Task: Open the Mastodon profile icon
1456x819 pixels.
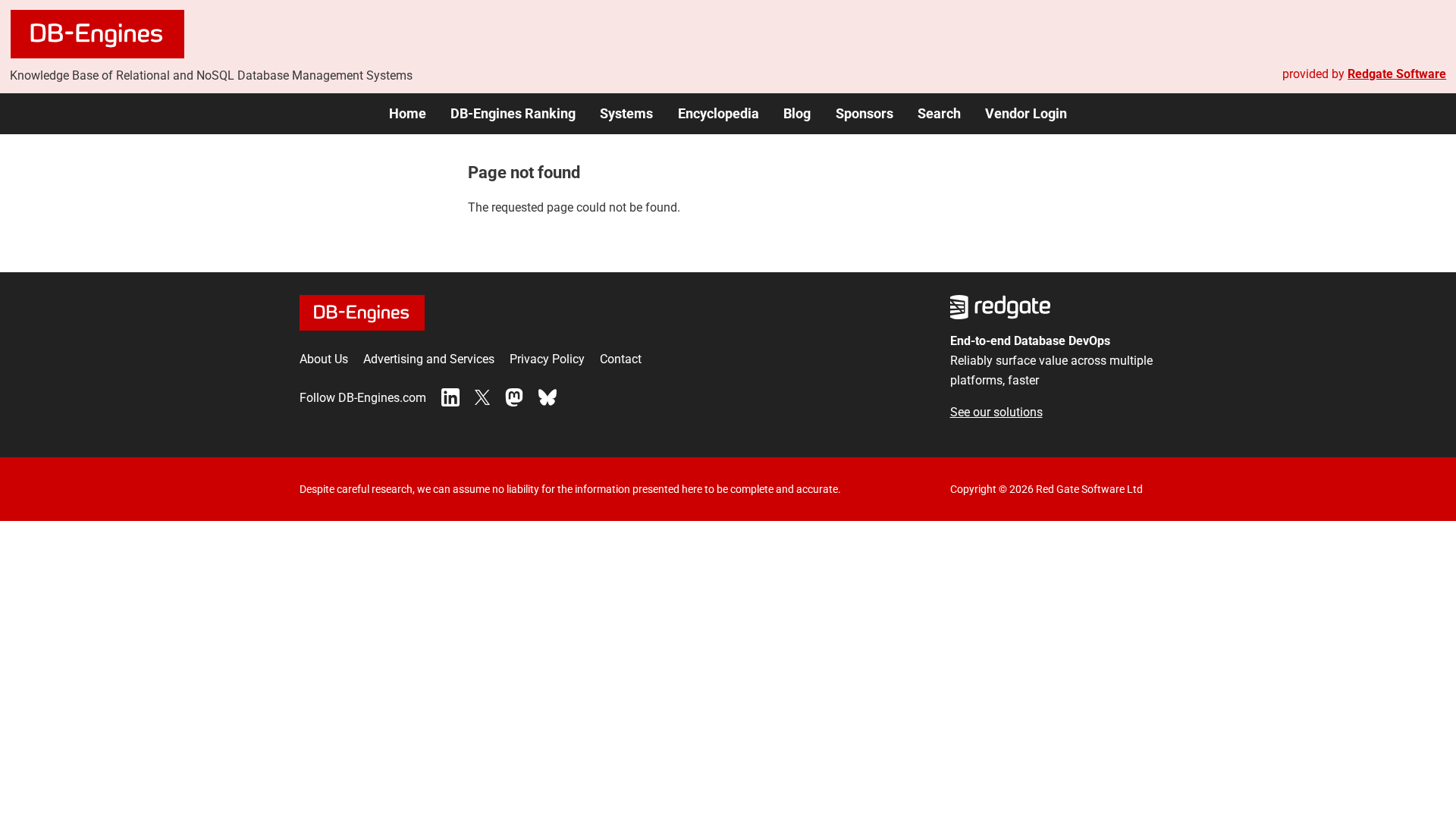Action: pyautogui.click(x=514, y=397)
